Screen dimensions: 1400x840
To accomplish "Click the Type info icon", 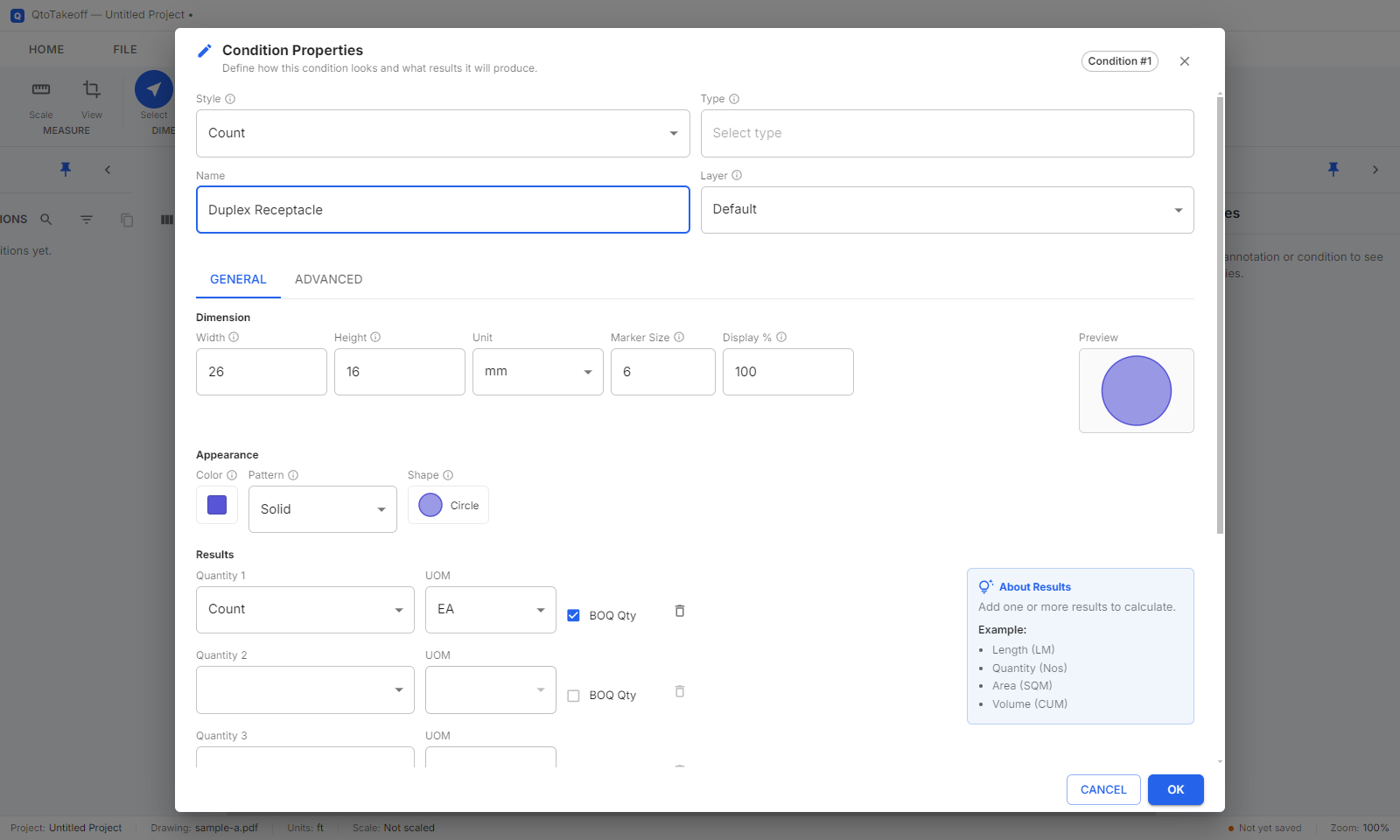I will (x=734, y=99).
